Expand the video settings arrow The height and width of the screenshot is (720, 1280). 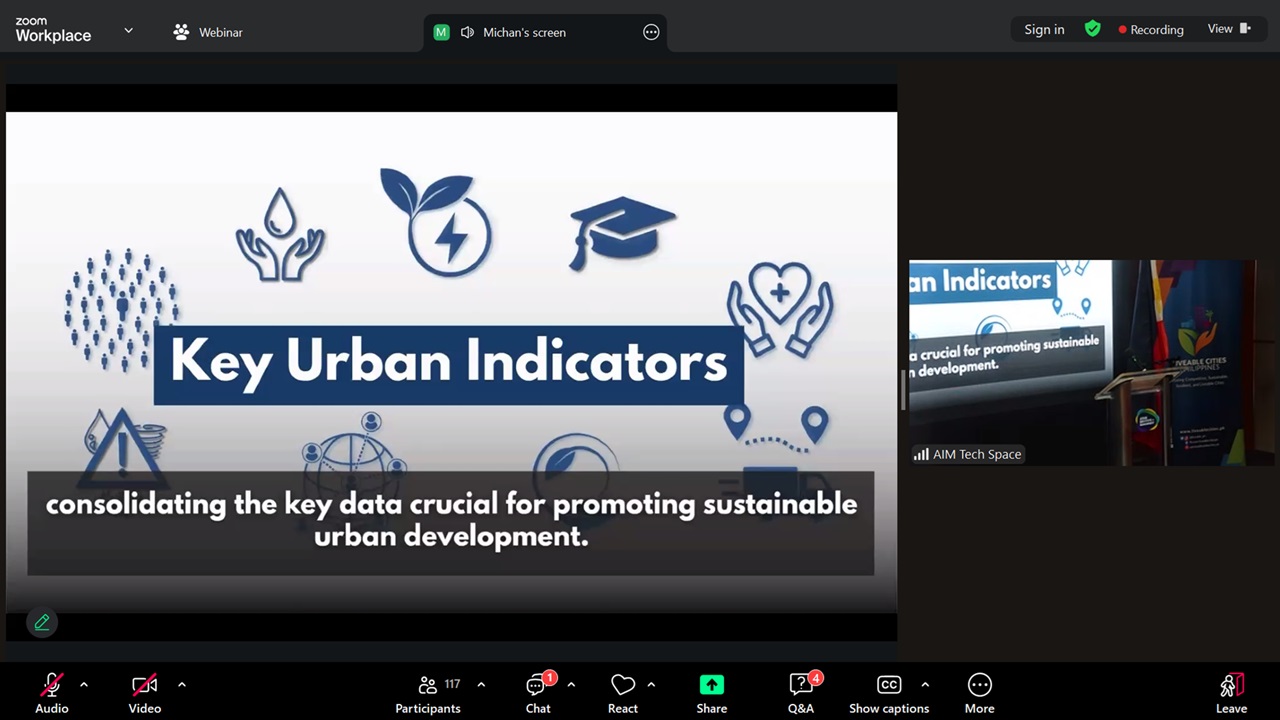(x=182, y=685)
